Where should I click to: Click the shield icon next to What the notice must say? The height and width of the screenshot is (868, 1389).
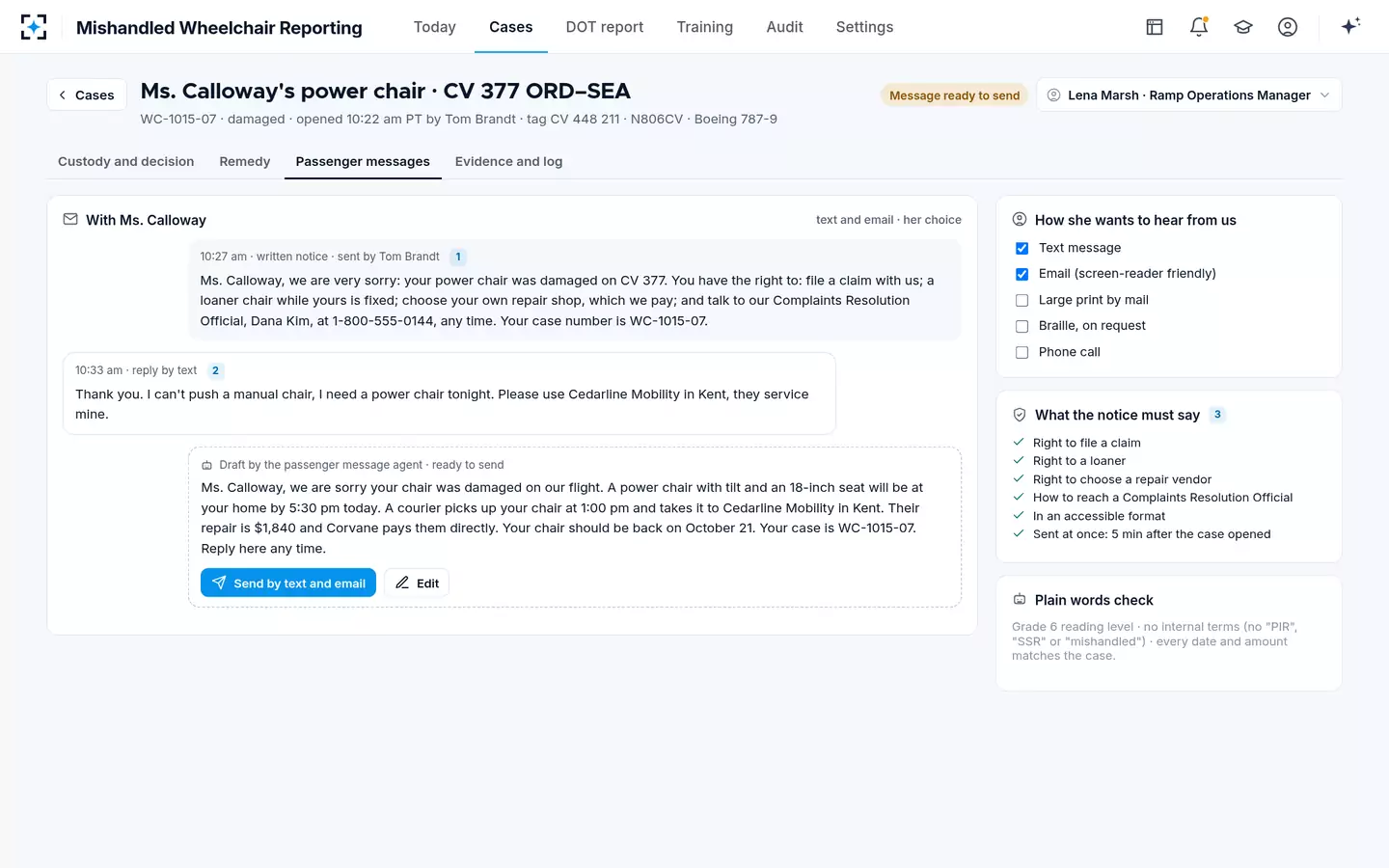click(x=1020, y=415)
